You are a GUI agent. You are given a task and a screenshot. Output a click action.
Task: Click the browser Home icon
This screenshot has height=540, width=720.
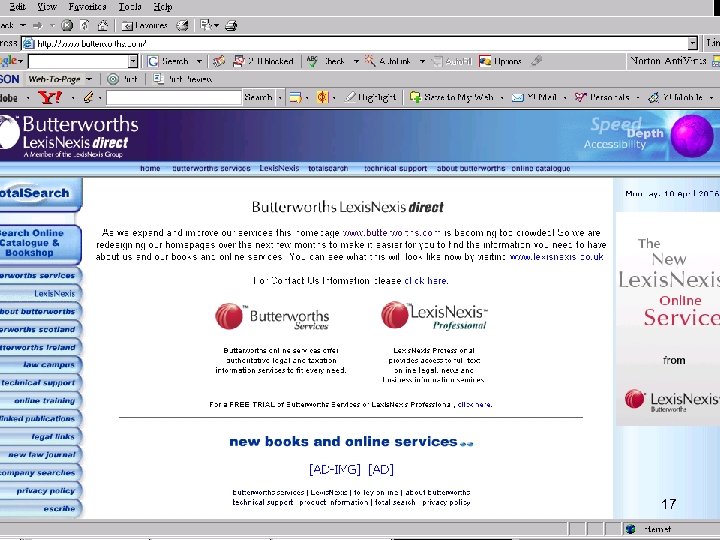103,25
